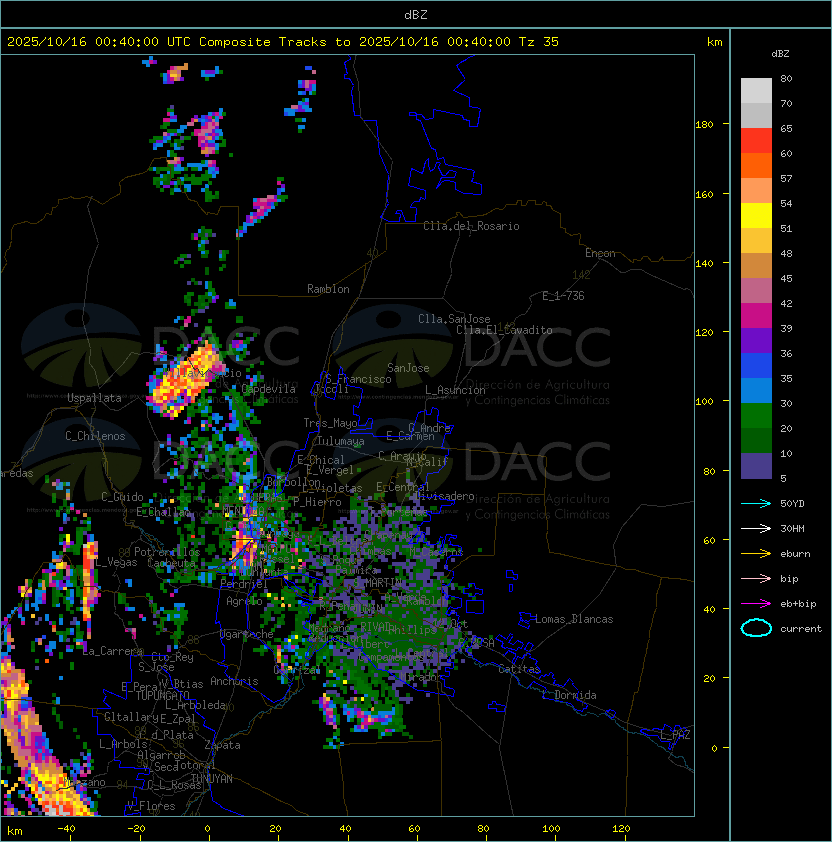Image resolution: width=832 pixels, height=842 pixels.
Task: Click the white 30HM arrow in legend
Action: point(756,528)
